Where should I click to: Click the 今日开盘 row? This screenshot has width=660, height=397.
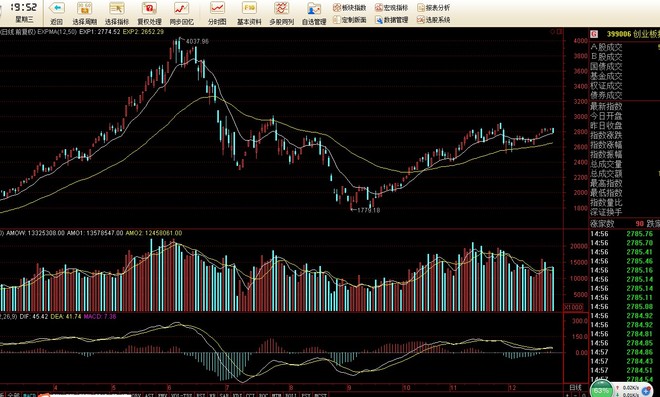pyautogui.click(x=606, y=116)
